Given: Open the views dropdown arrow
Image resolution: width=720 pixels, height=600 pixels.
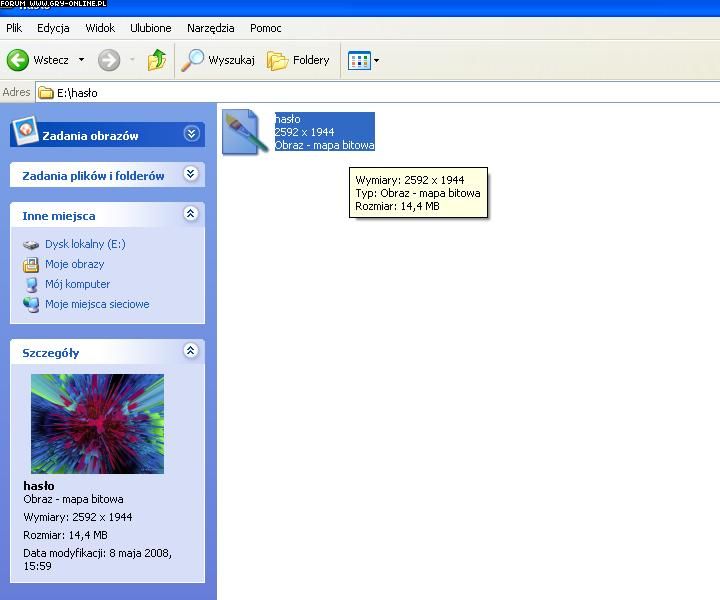Looking at the screenshot, I should tap(377, 61).
